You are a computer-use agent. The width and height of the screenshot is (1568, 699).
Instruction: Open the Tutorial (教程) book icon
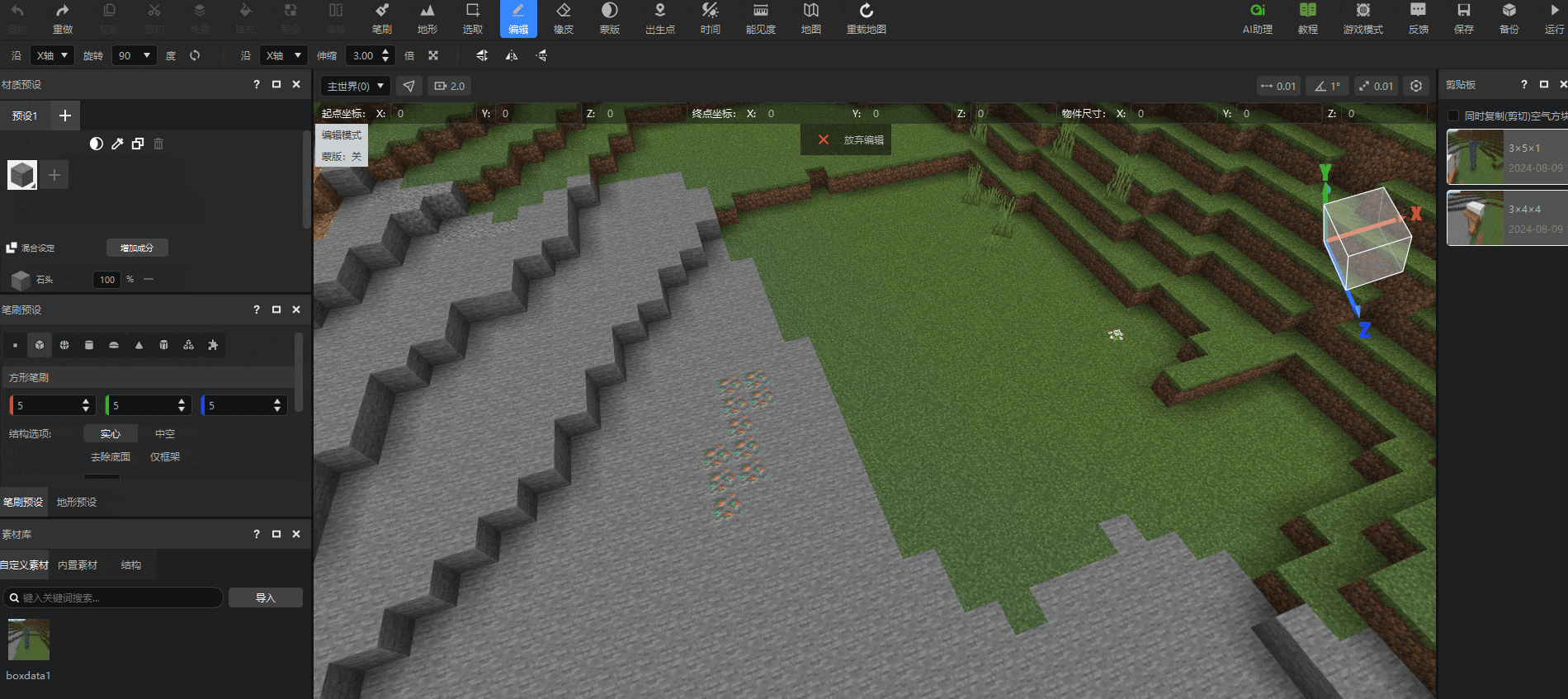[1308, 18]
